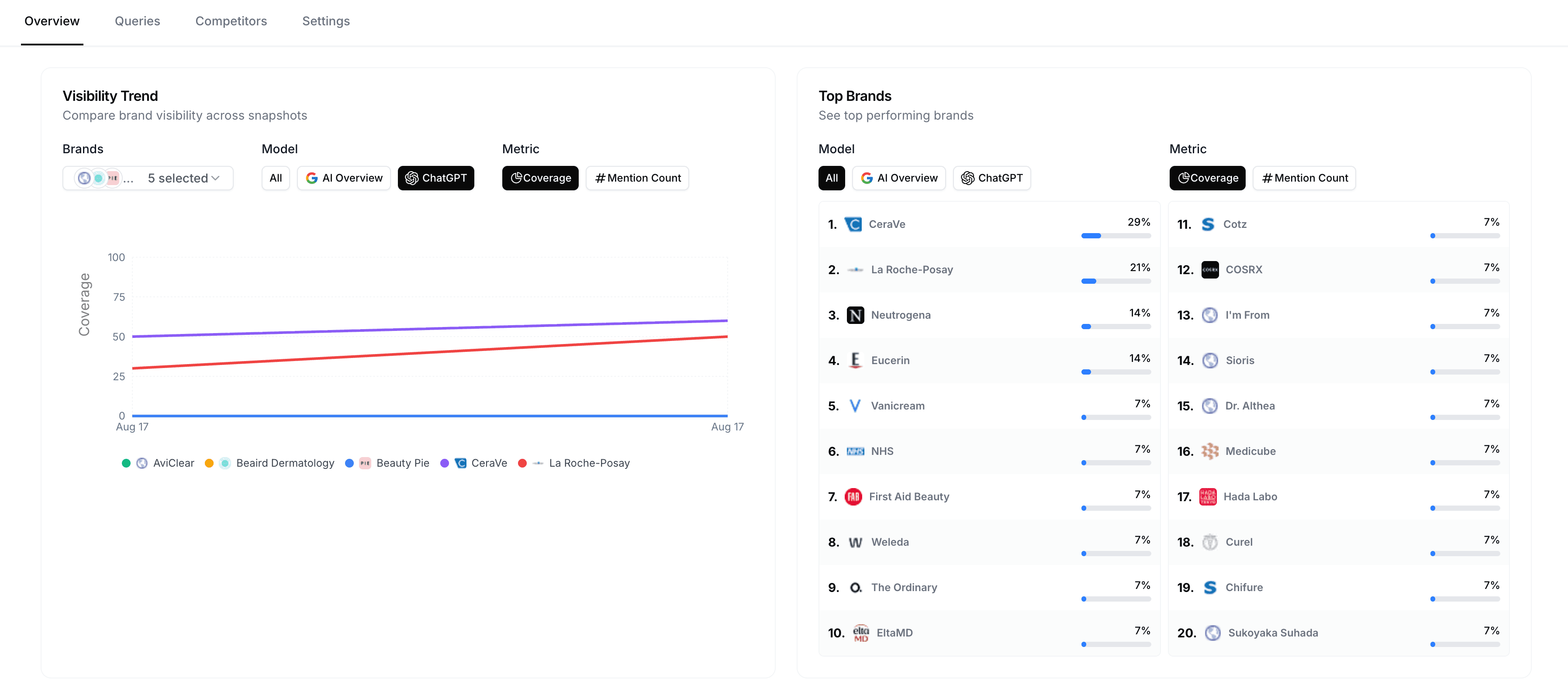Click the EltaMD logo icon
Viewport: 1568px width, 695px height.
[x=861, y=633]
